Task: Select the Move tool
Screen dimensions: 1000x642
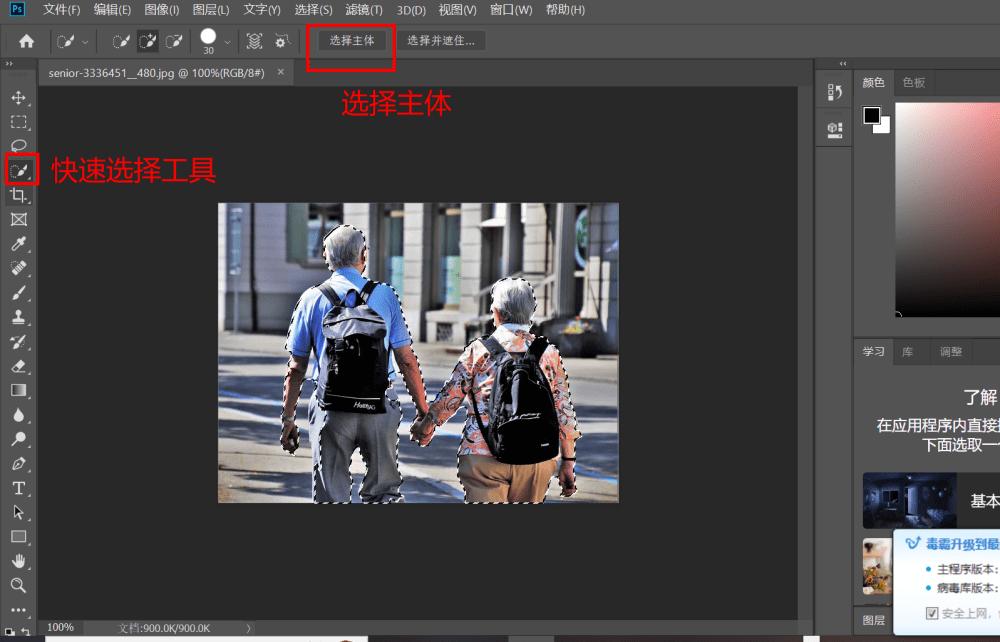Action: 18,98
